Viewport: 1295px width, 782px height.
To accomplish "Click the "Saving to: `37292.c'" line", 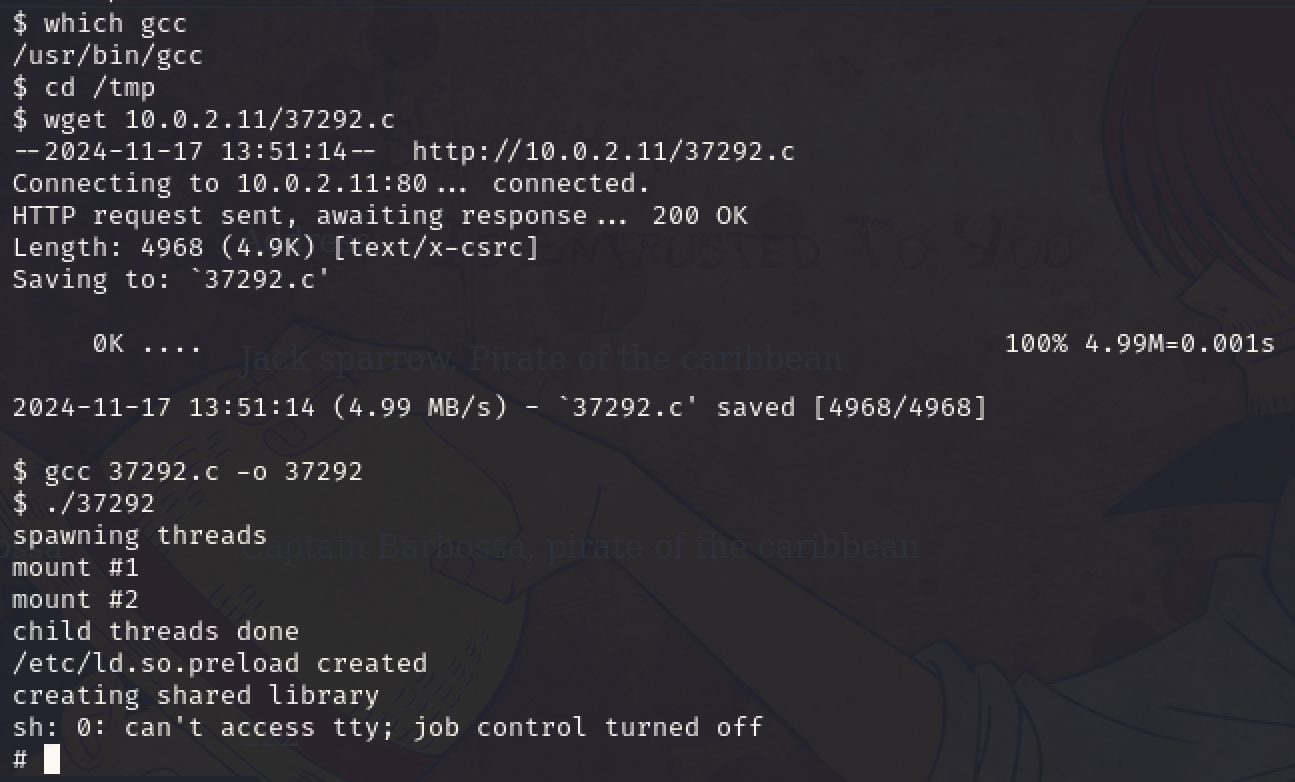I will pyautogui.click(x=171, y=279).
